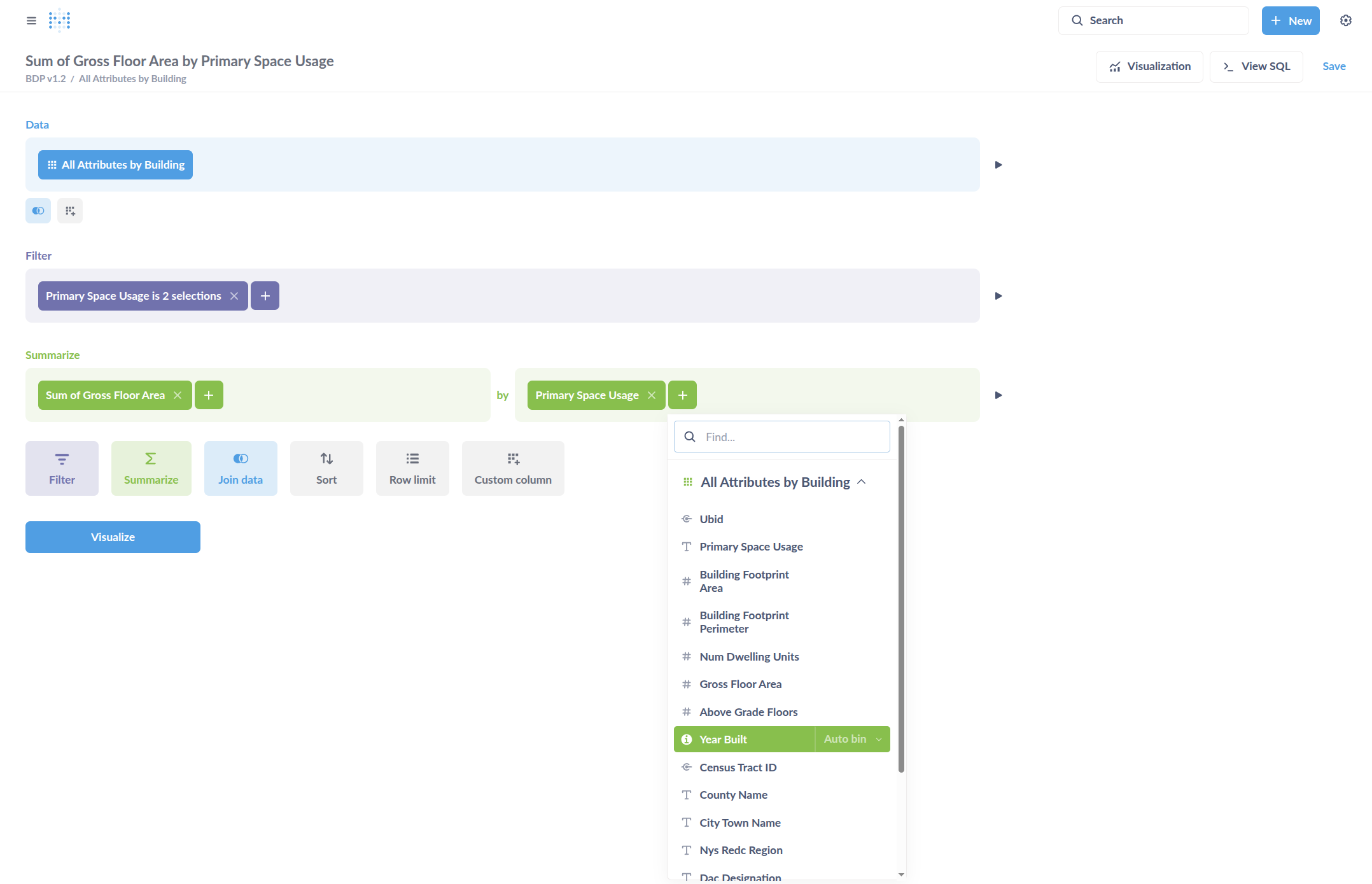Select County Name from the column list
1372x884 pixels.
pos(733,795)
